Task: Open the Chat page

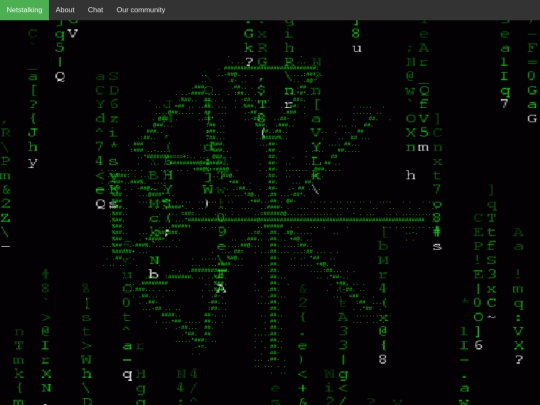Action: point(95,10)
